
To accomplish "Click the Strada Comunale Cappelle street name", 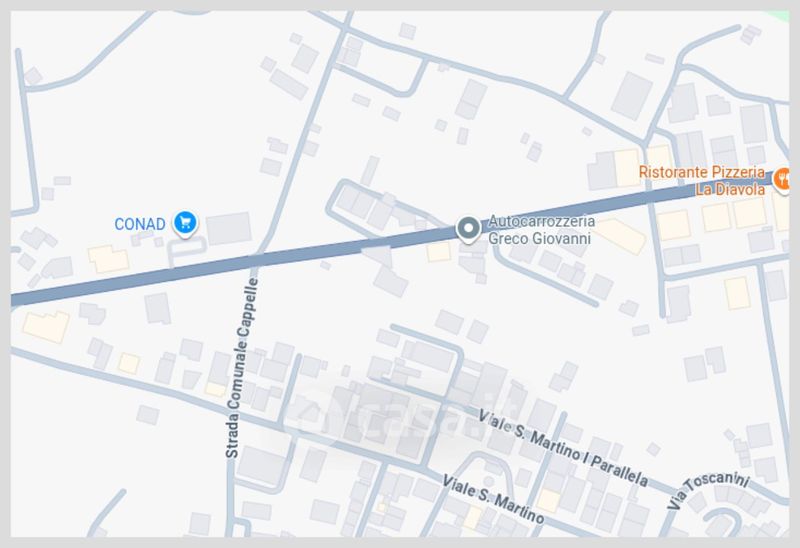I will (x=243, y=367).
